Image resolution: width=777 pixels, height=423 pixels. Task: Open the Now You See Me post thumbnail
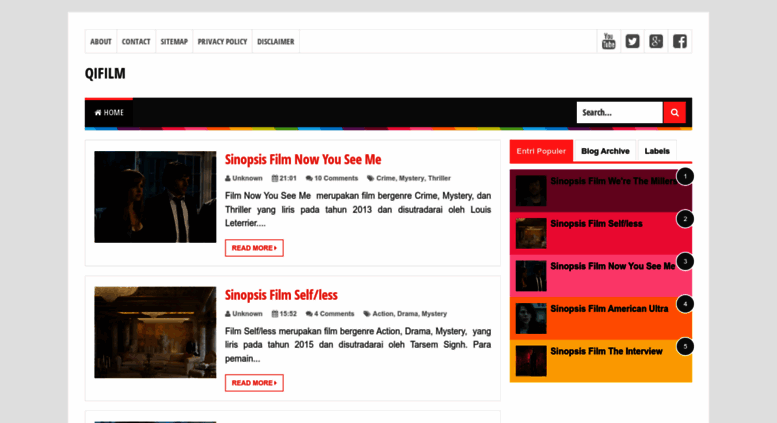(155, 197)
